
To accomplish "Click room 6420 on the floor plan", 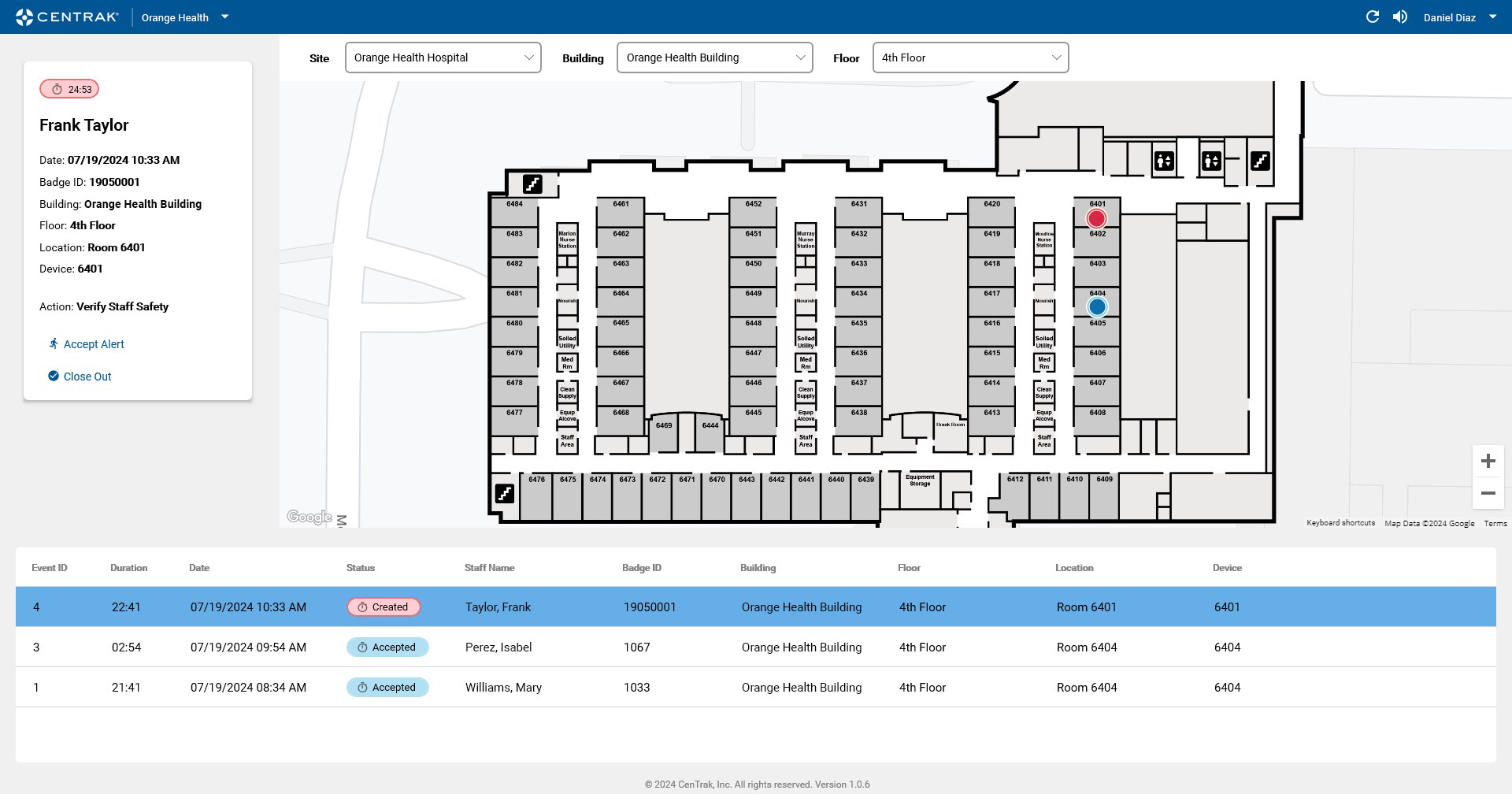I will point(991,213).
